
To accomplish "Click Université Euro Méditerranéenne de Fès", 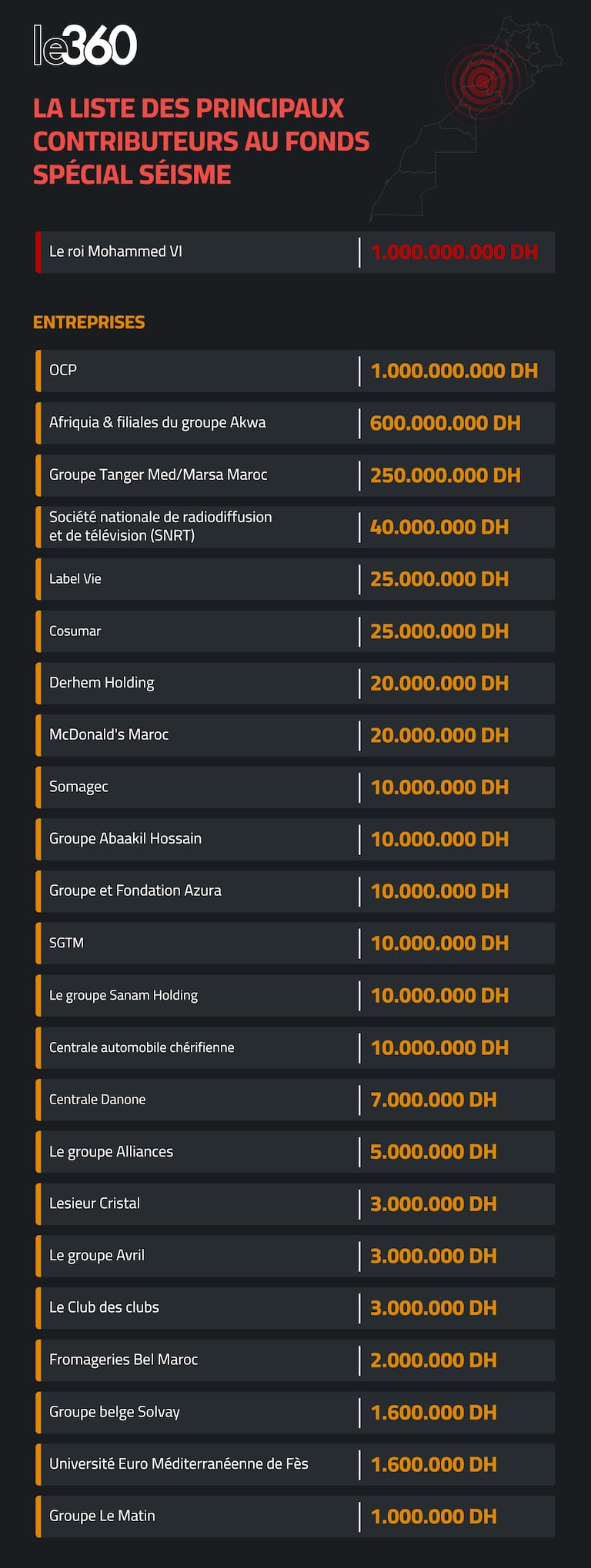I will 179,1463.
